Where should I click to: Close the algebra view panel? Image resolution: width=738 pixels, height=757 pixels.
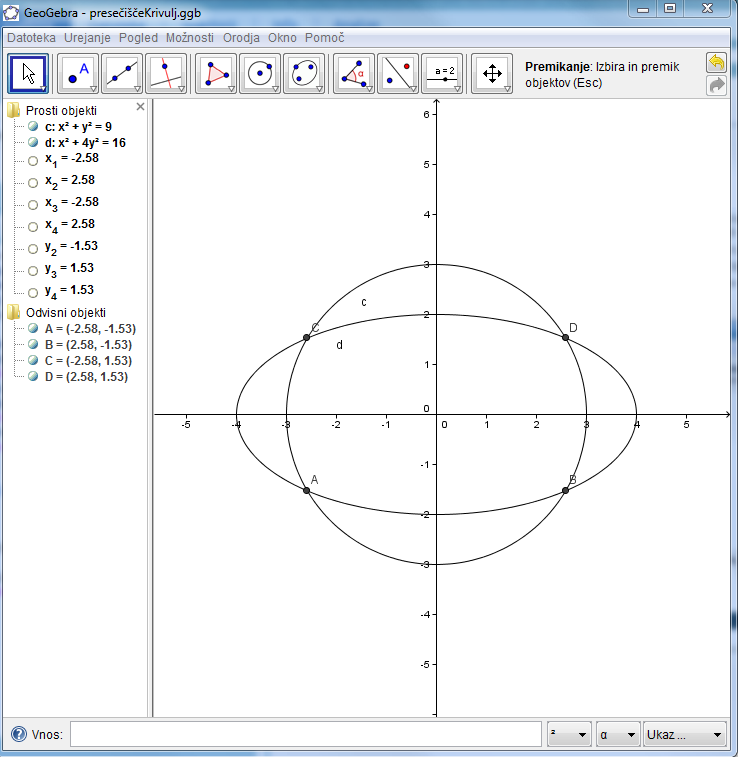140,106
